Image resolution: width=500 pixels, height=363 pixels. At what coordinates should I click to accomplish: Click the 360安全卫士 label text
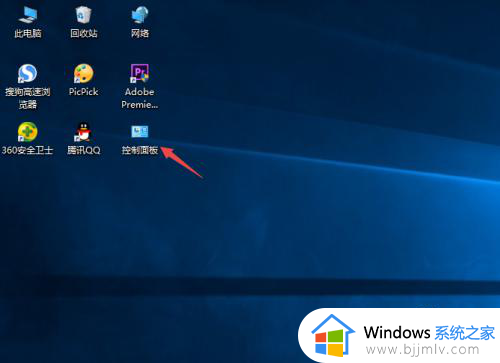[x=27, y=150]
